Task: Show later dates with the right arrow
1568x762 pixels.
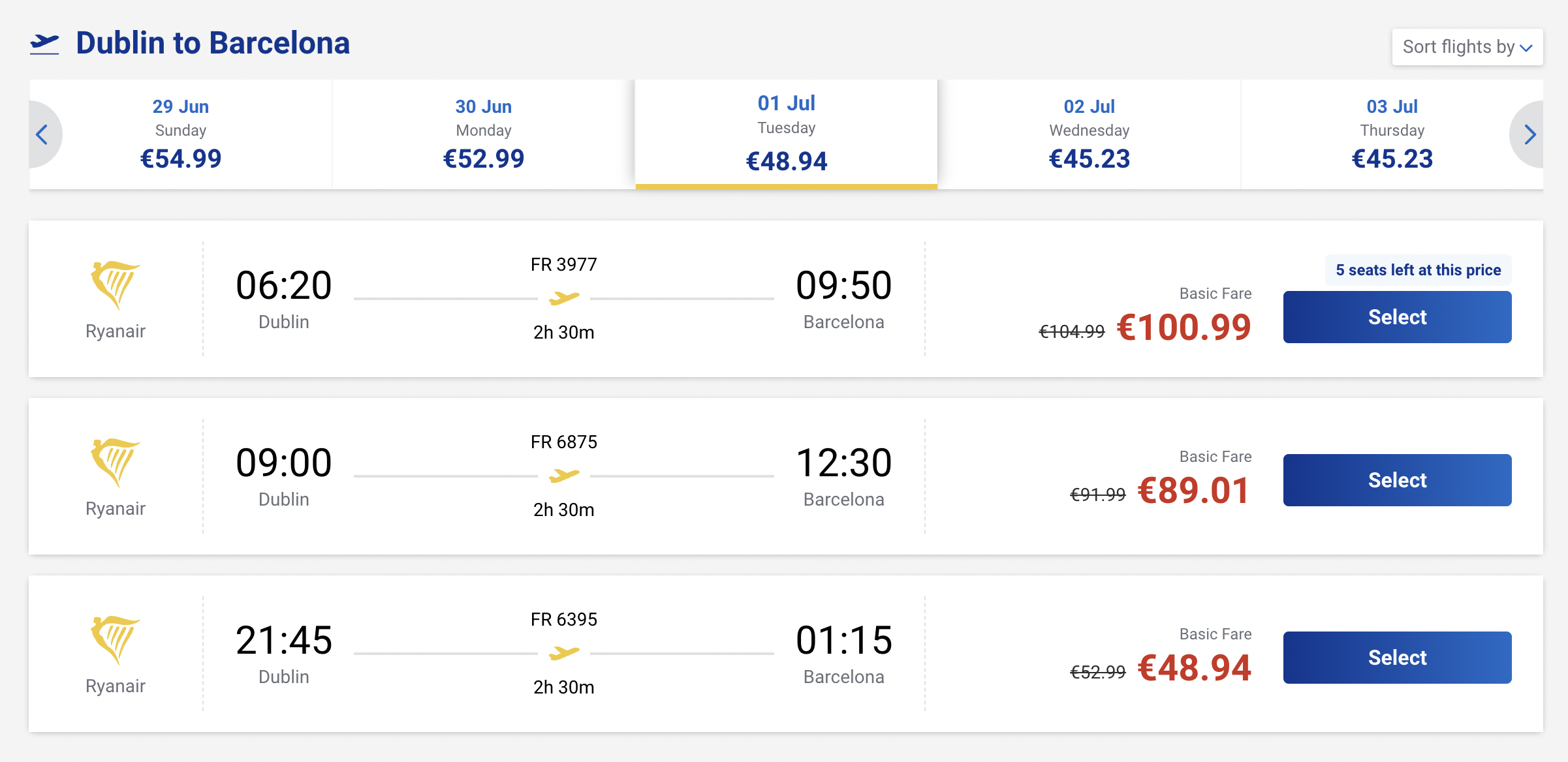Action: [1529, 135]
